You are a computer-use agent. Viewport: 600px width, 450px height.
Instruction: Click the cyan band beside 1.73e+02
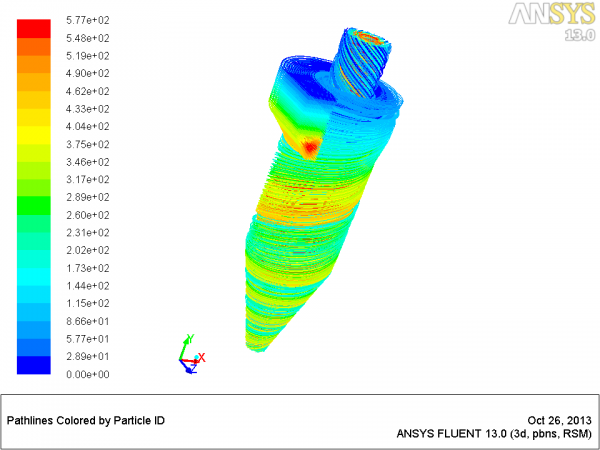coord(34,277)
